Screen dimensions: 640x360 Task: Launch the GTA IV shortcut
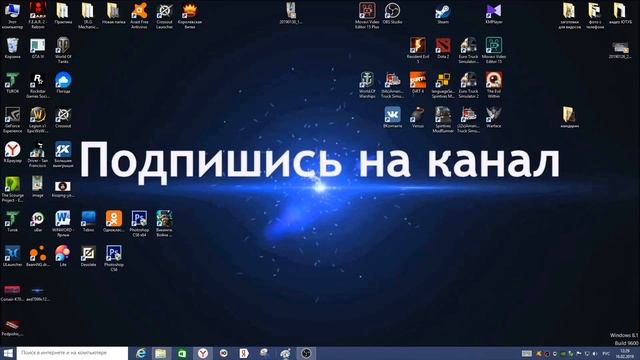38,48
